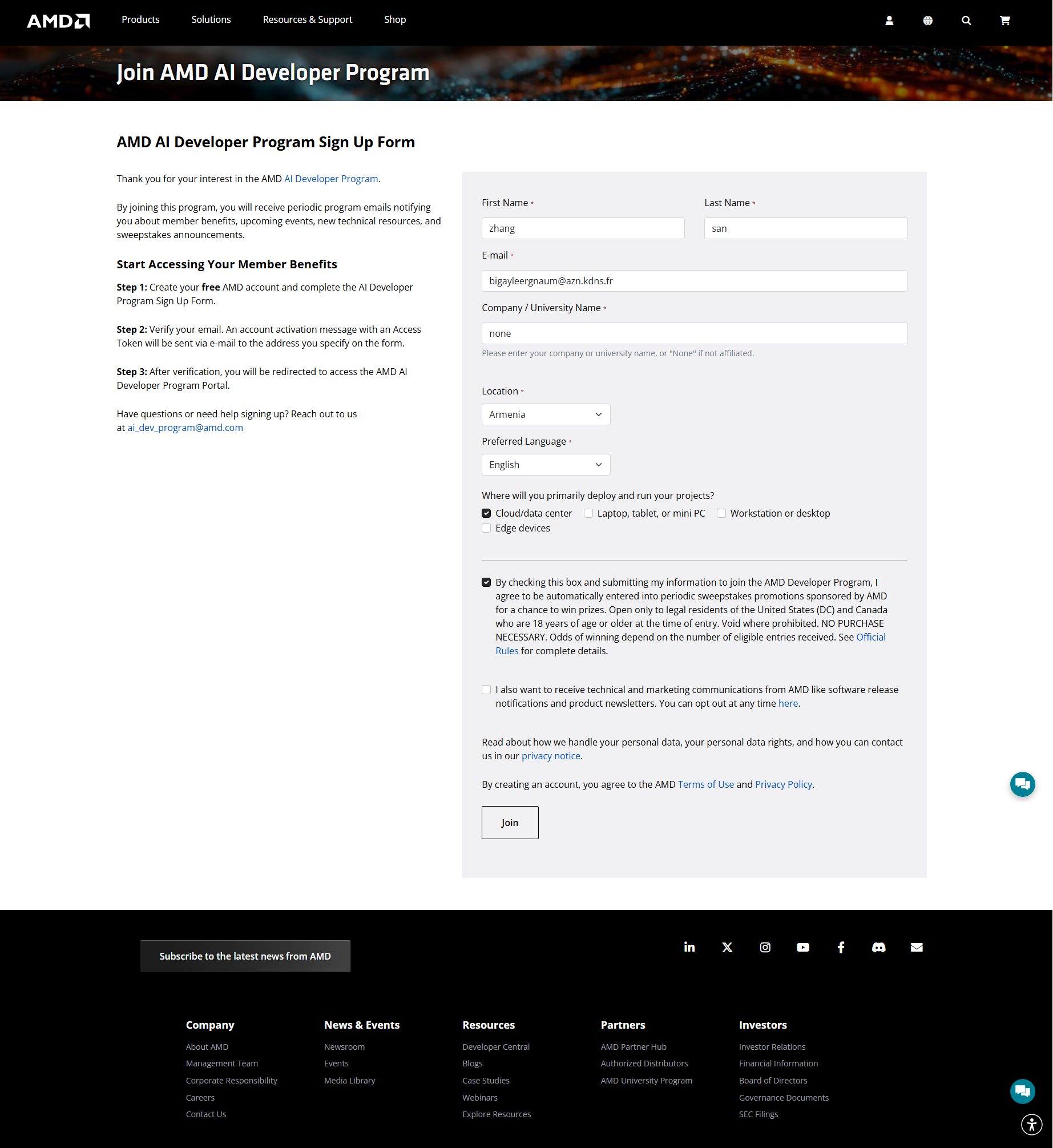Open the Corporate Responsibility footer link
The width and height of the screenshot is (1053, 1148).
[232, 1081]
